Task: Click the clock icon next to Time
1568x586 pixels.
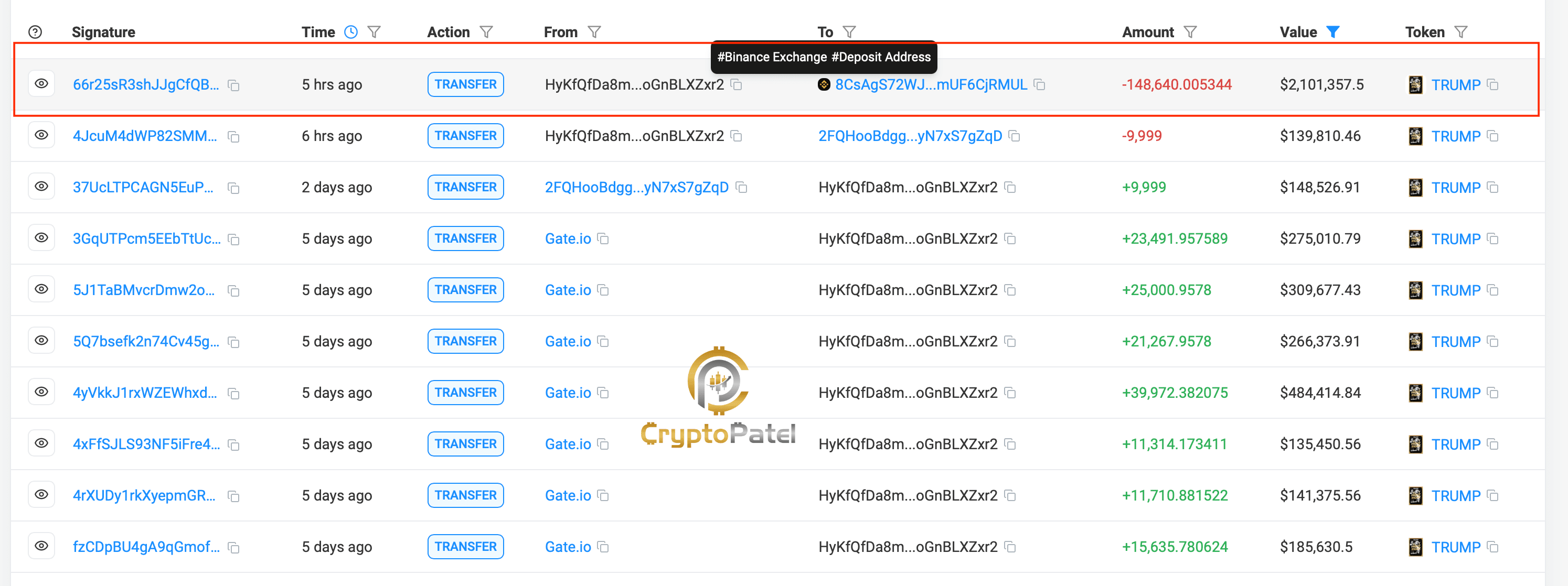Action: pos(351,32)
